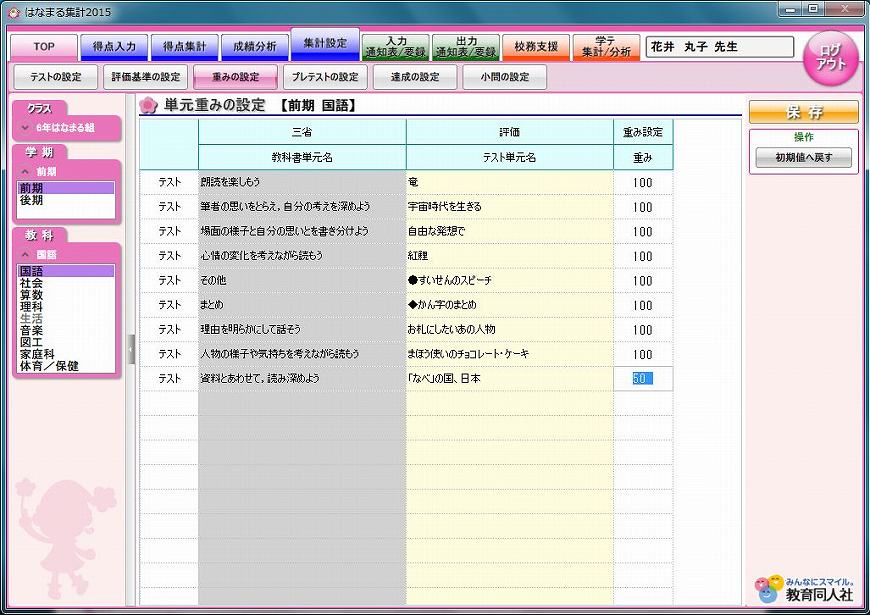Choose 社会 in the subject list
Viewport: 870px width, 615px height.
66,283
